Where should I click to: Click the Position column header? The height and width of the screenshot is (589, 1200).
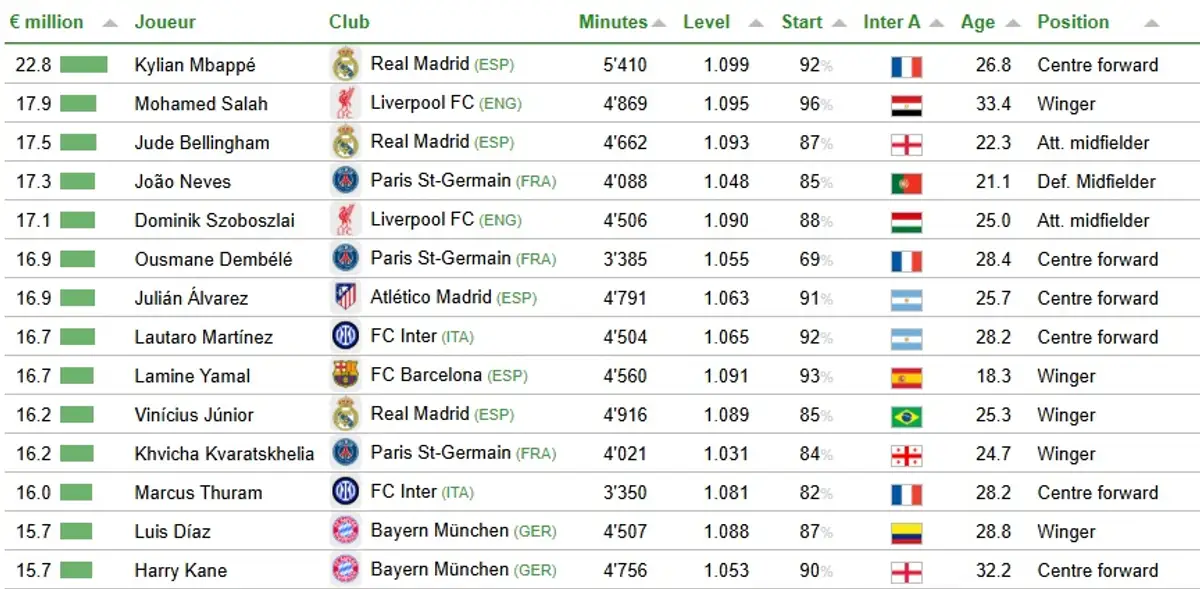1072,22
